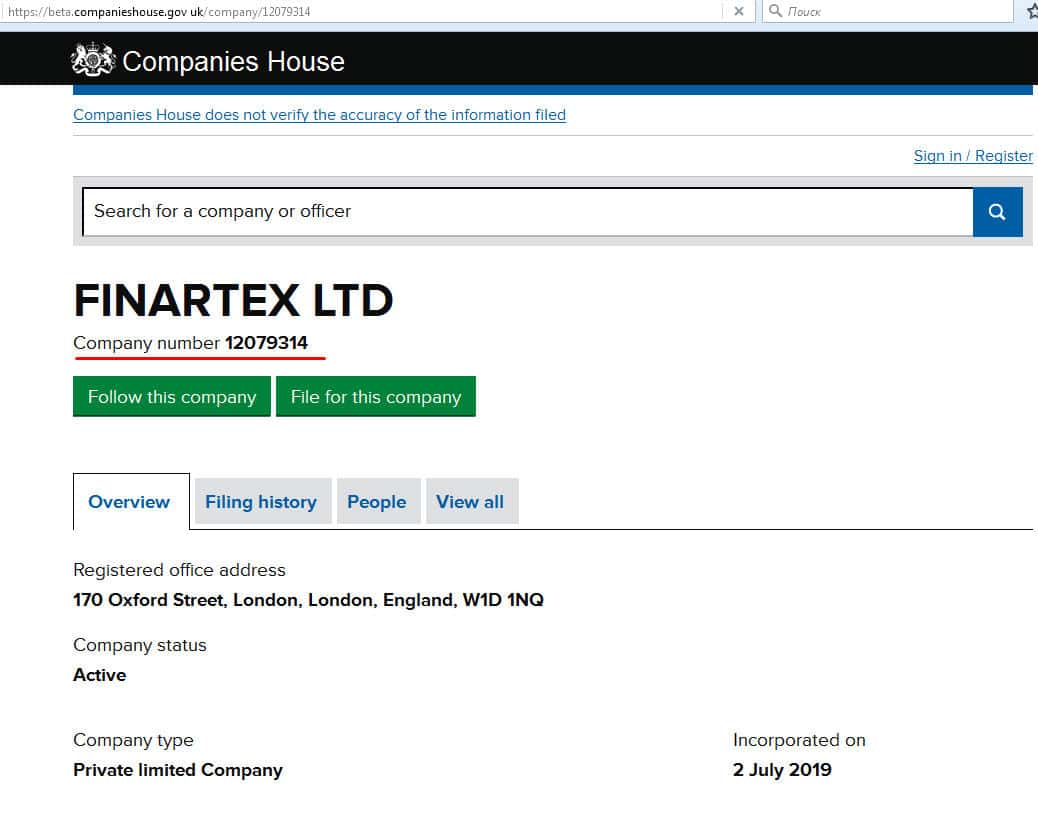Click the Private limited Company value
Image resolution: width=1038 pixels, height=822 pixels.
tap(177, 770)
